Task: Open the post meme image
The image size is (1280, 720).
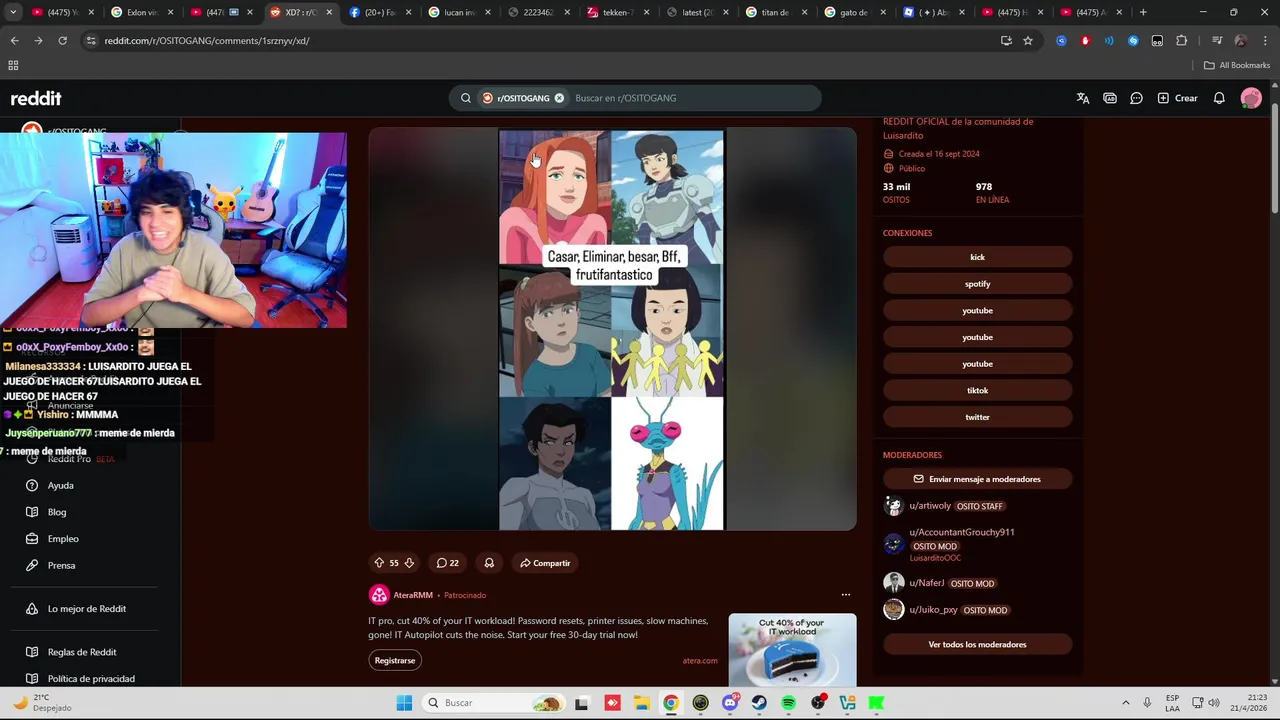Action: click(x=611, y=330)
